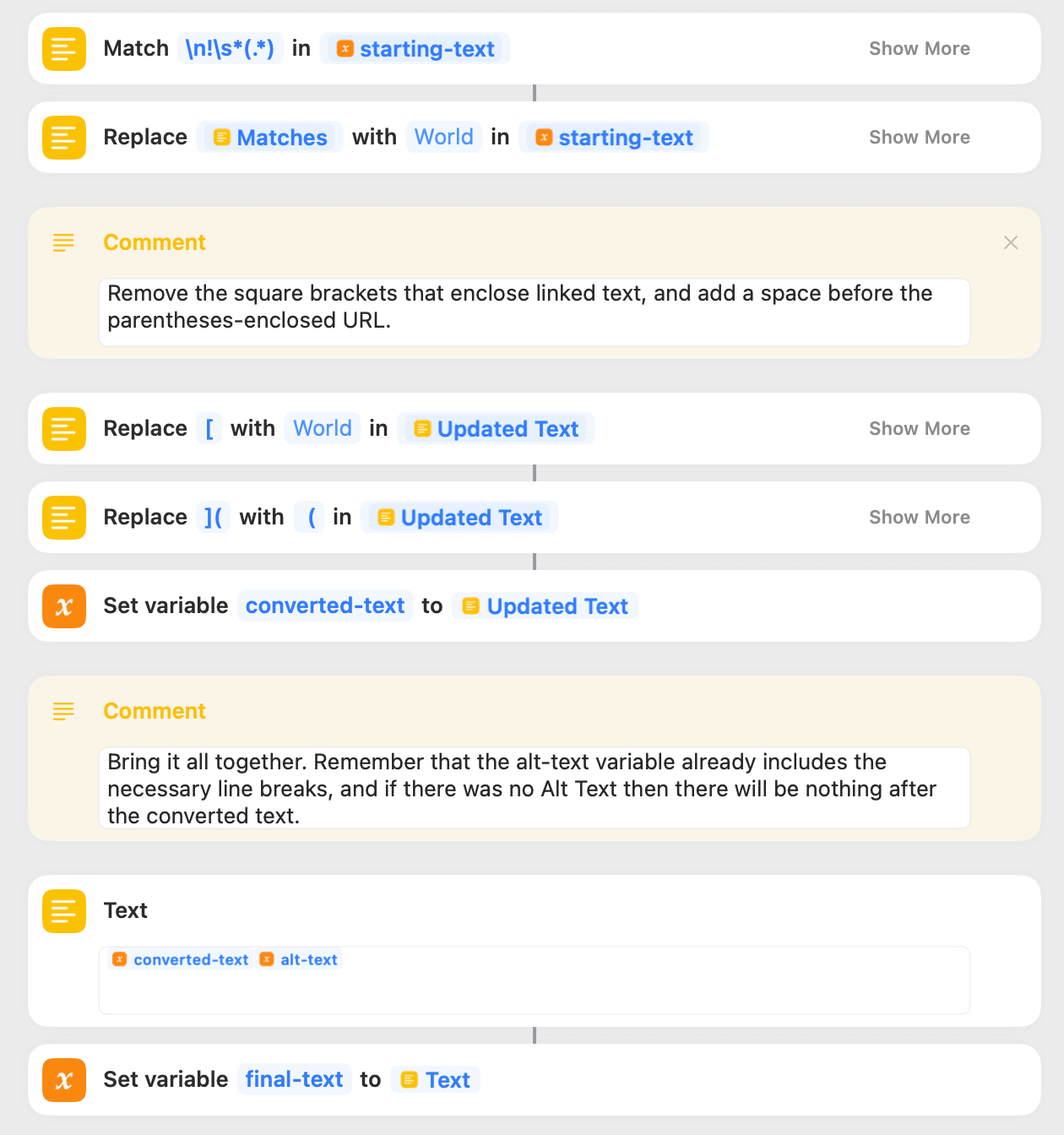The width and height of the screenshot is (1064, 1135).
Task: Click the orange Set variable final-text icon
Action: point(64,1080)
